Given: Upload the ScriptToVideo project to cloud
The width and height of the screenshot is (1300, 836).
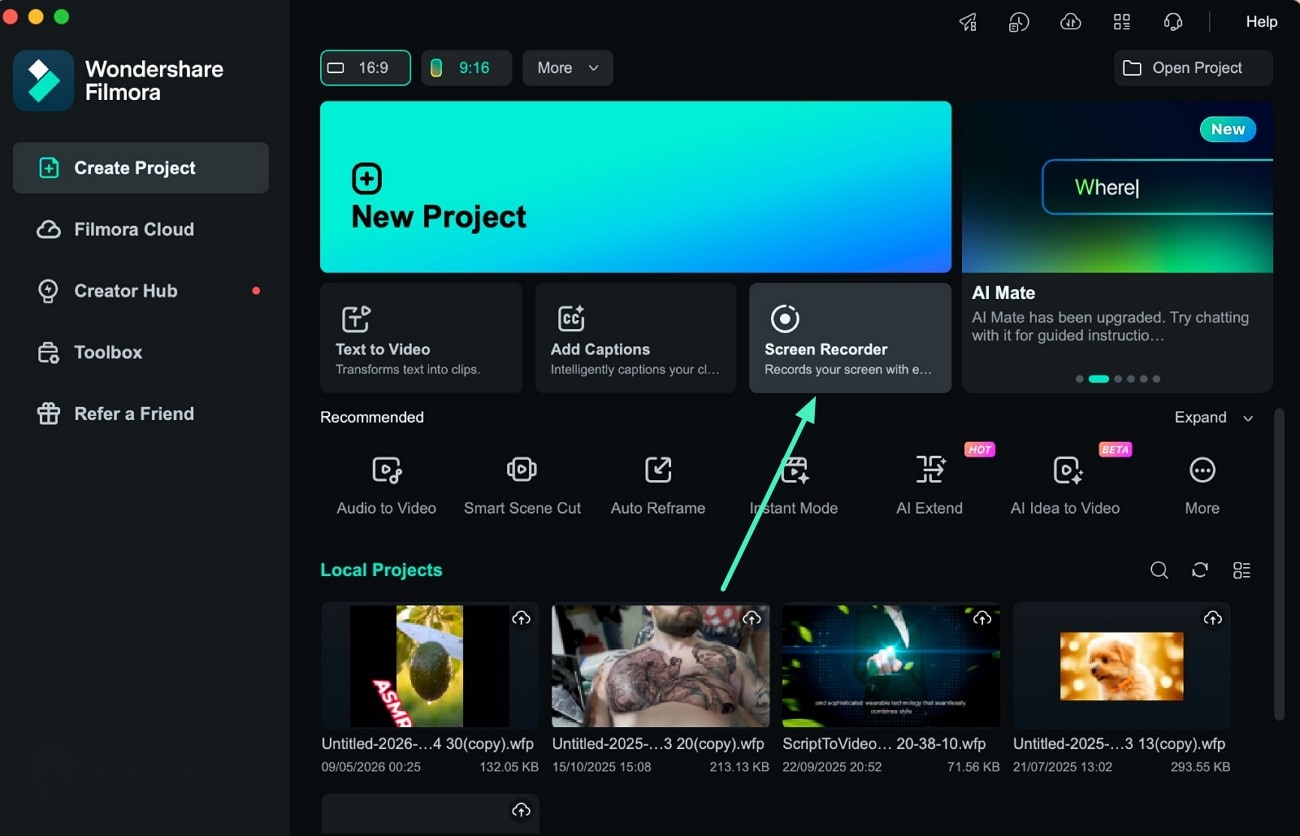Looking at the screenshot, I should [x=982, y=619].
